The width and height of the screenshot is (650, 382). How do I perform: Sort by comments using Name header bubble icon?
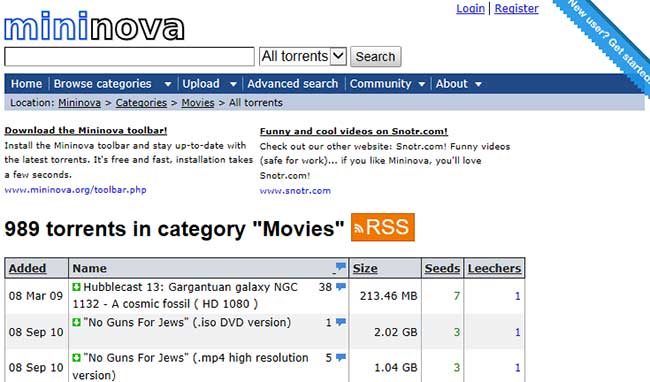point(340,267)
